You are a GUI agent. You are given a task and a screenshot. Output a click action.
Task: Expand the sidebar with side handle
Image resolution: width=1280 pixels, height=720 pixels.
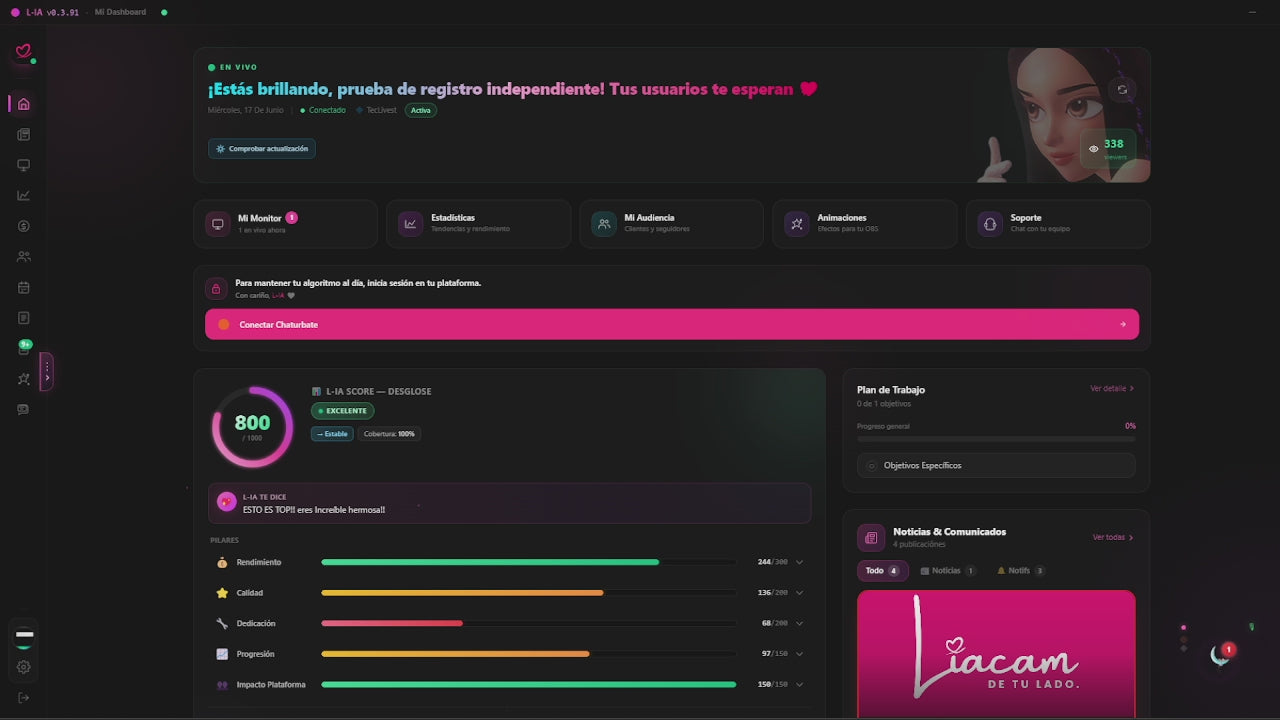pos(46,372)
